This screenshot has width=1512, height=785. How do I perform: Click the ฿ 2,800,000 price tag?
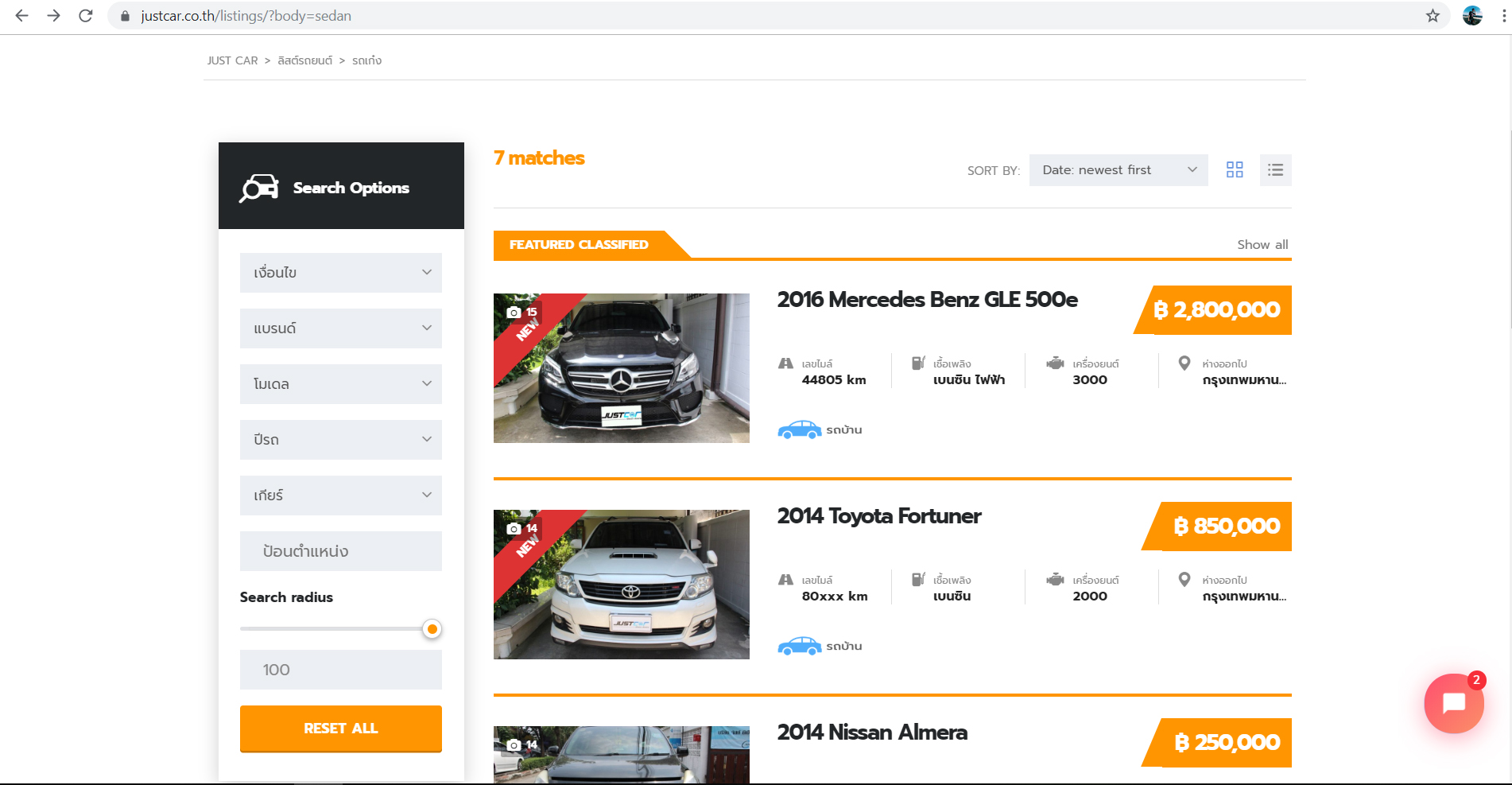1212,310
